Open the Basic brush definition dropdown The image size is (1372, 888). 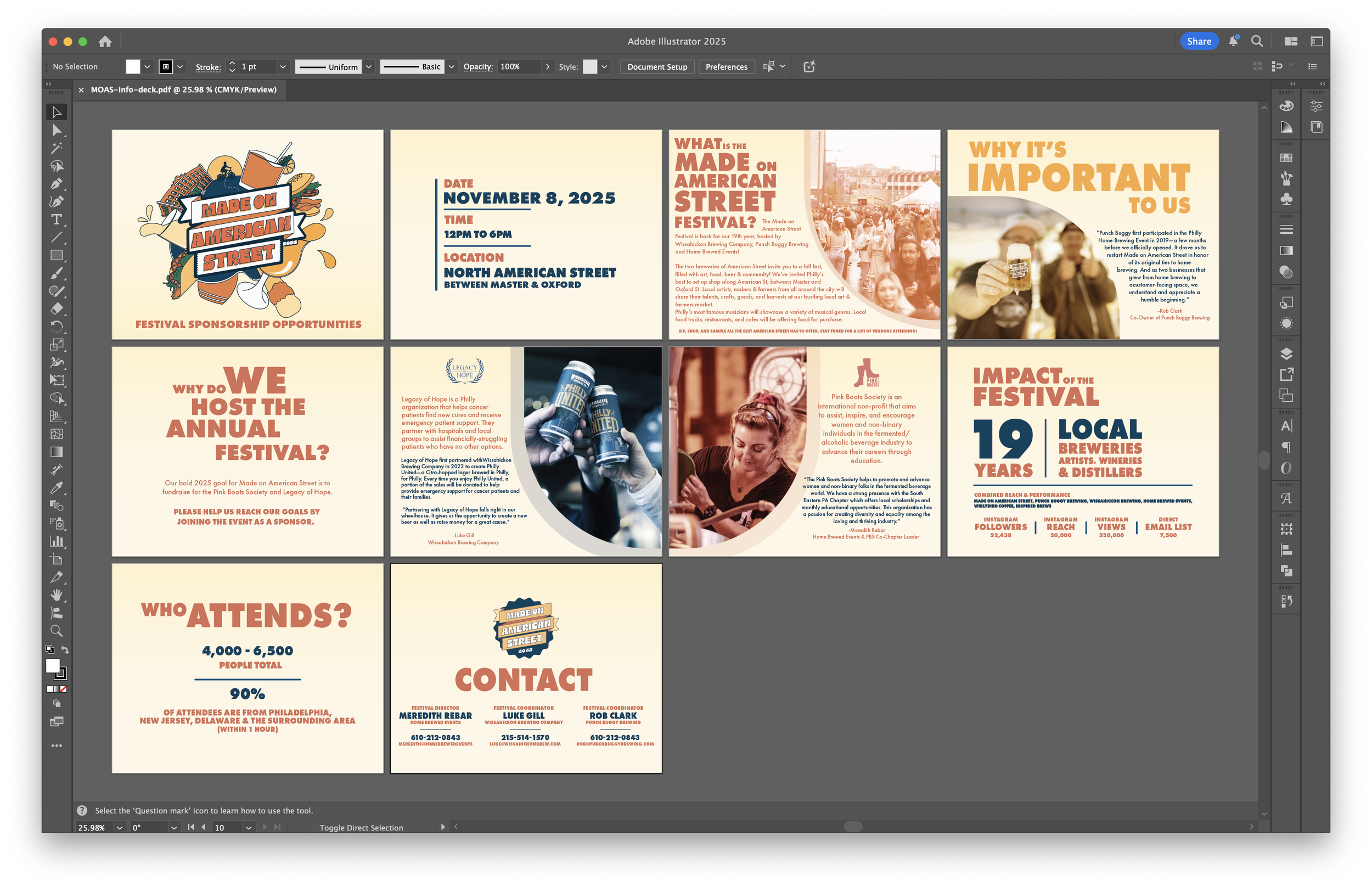451,67
